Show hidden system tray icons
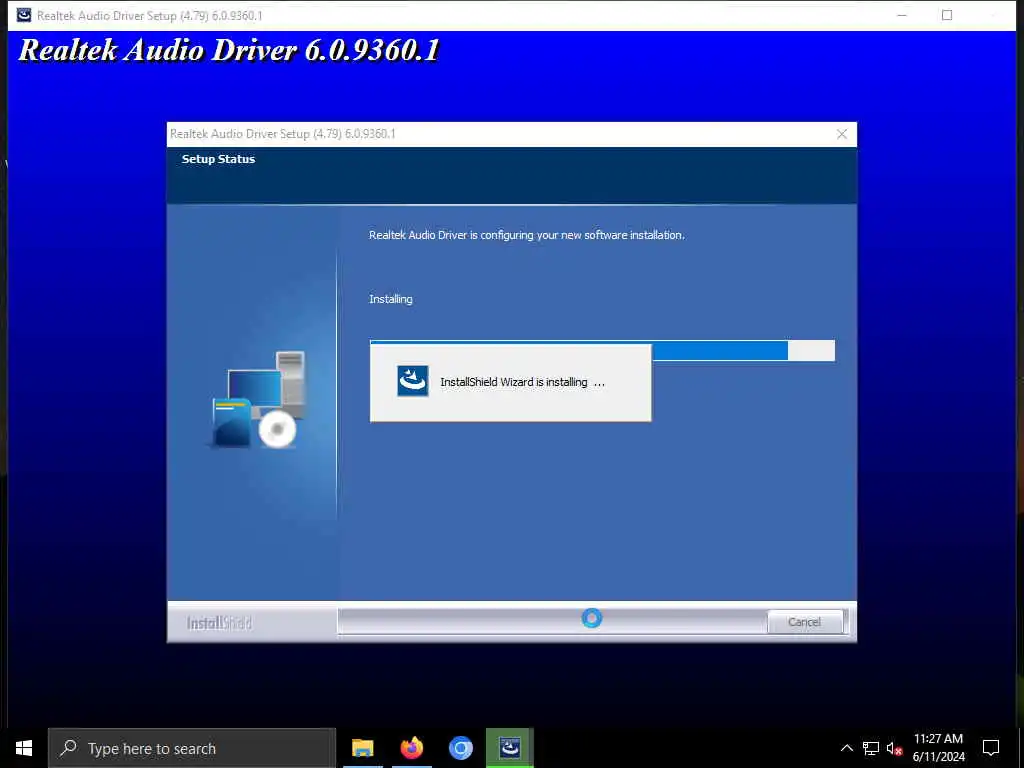This screenshot has width=1024, height=768. (x=846, y=748)
